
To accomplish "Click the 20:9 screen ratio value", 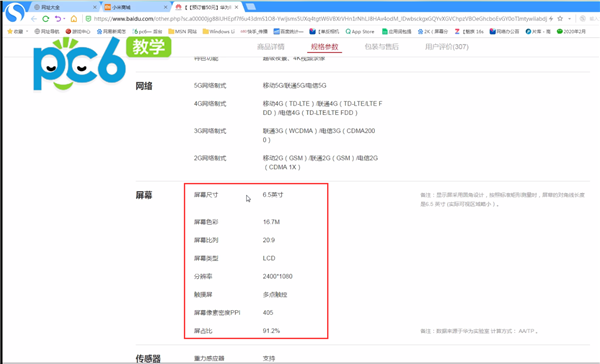I will point(269,240).
